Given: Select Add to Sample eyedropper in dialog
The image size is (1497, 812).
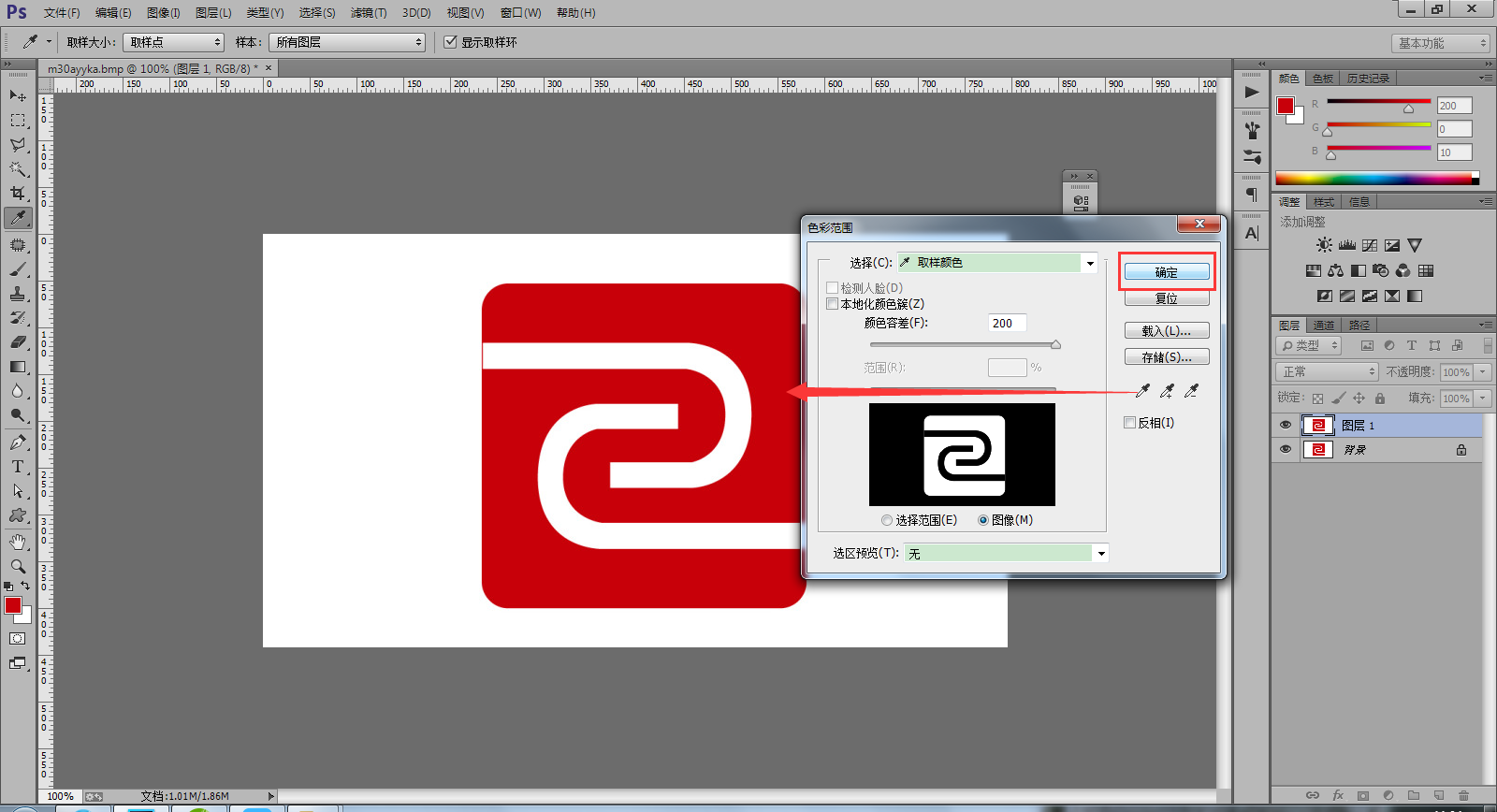Looking at the screenshot, I should pos(1167,391).
